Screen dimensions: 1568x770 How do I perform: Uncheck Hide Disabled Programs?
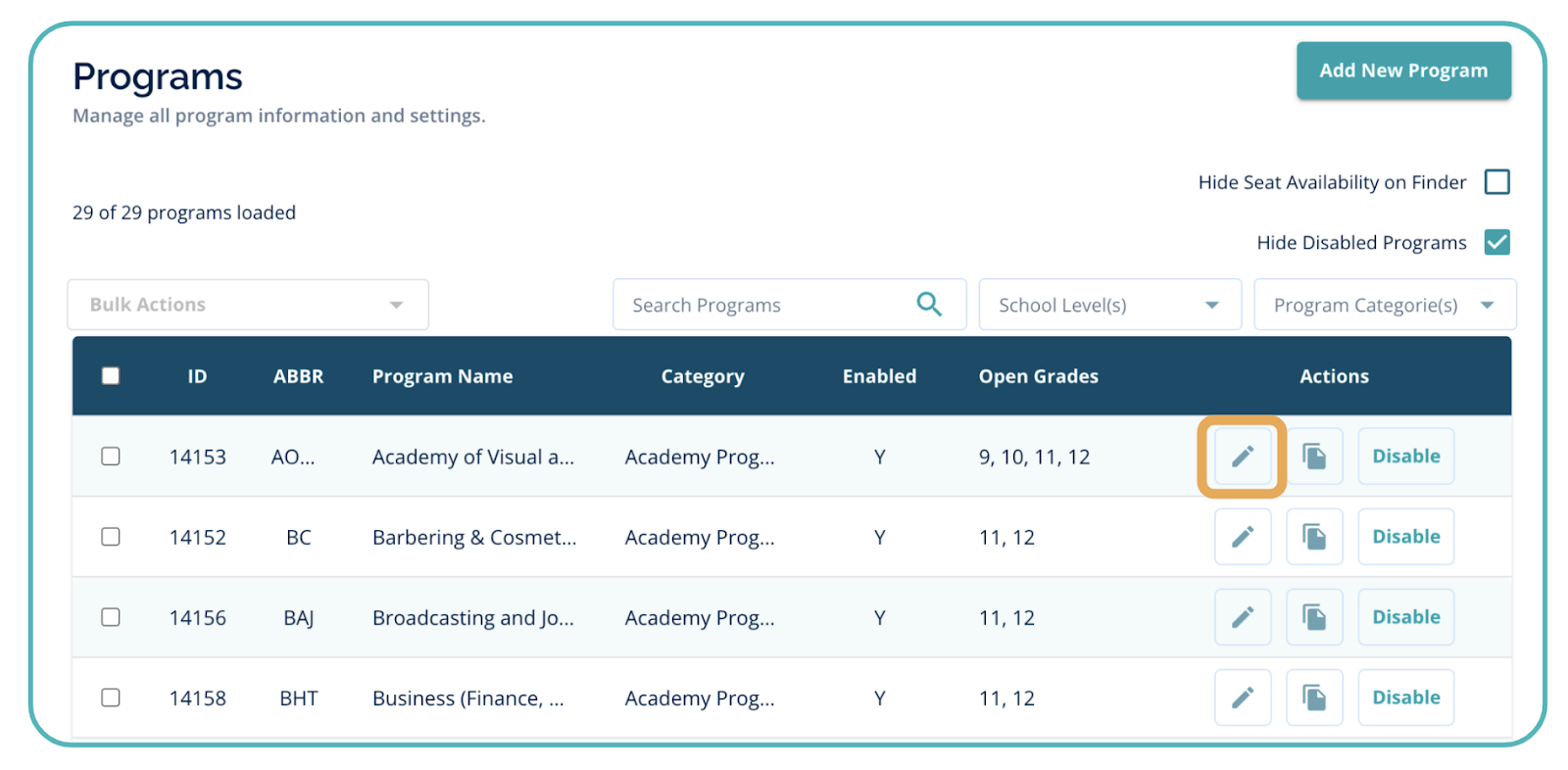point(1496,242)
